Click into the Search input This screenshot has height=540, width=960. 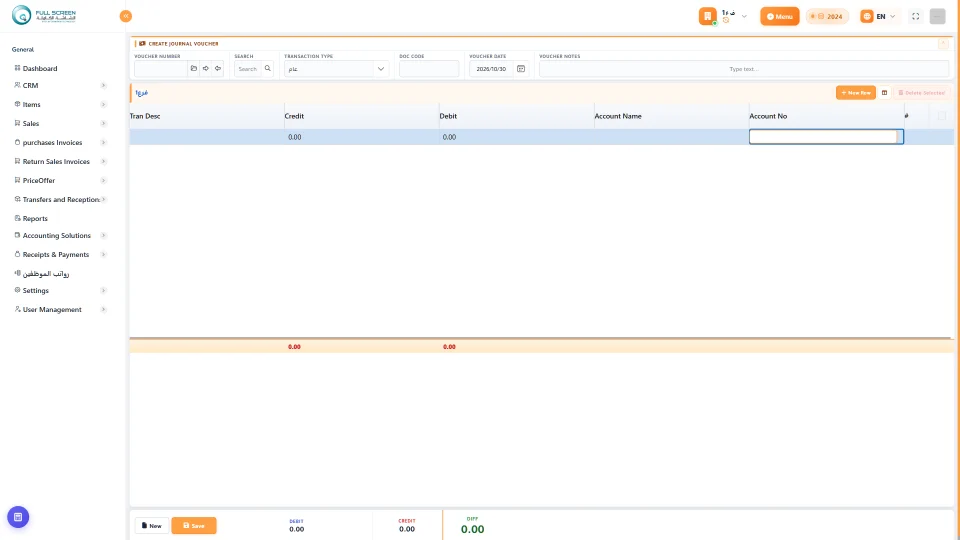coord(248,69)
